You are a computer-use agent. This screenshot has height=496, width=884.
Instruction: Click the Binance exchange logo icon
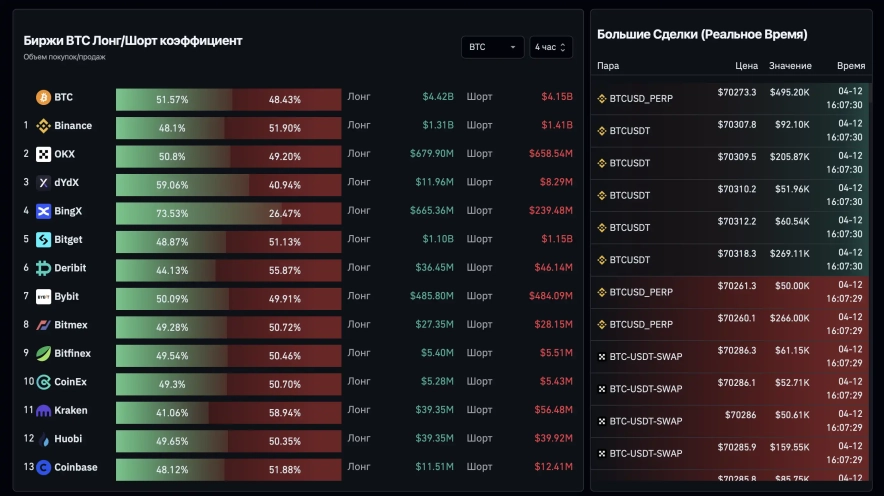tap(43, 126)
